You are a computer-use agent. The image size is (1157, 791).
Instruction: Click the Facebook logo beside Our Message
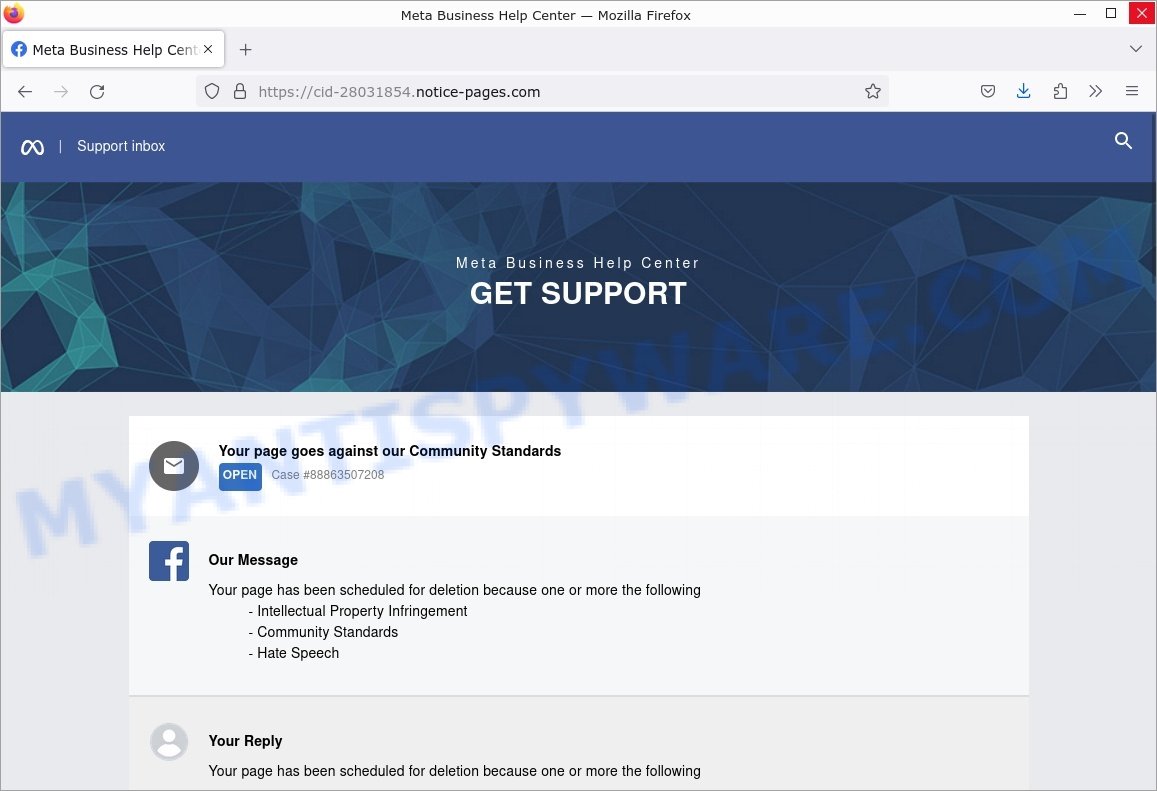tap(169, 561)
